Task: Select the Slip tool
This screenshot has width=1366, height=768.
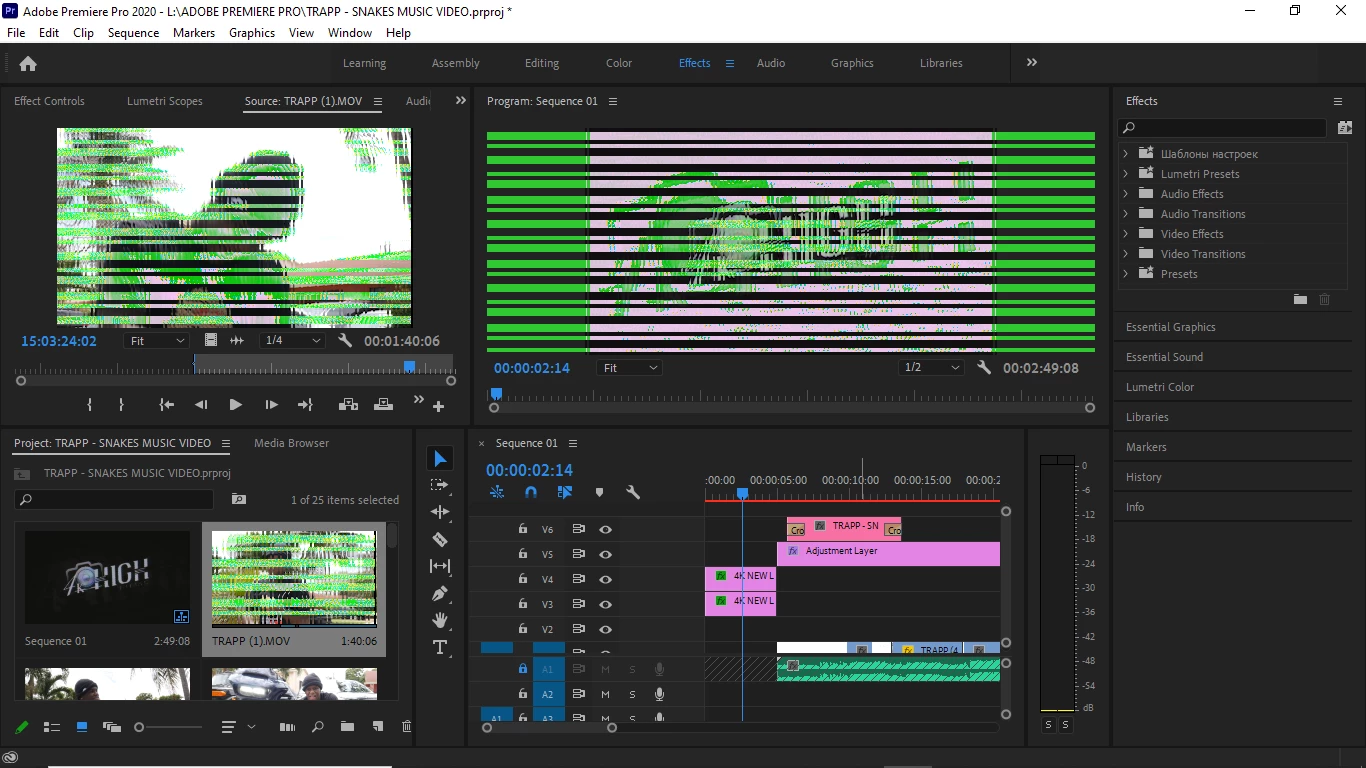Action: 440,566
